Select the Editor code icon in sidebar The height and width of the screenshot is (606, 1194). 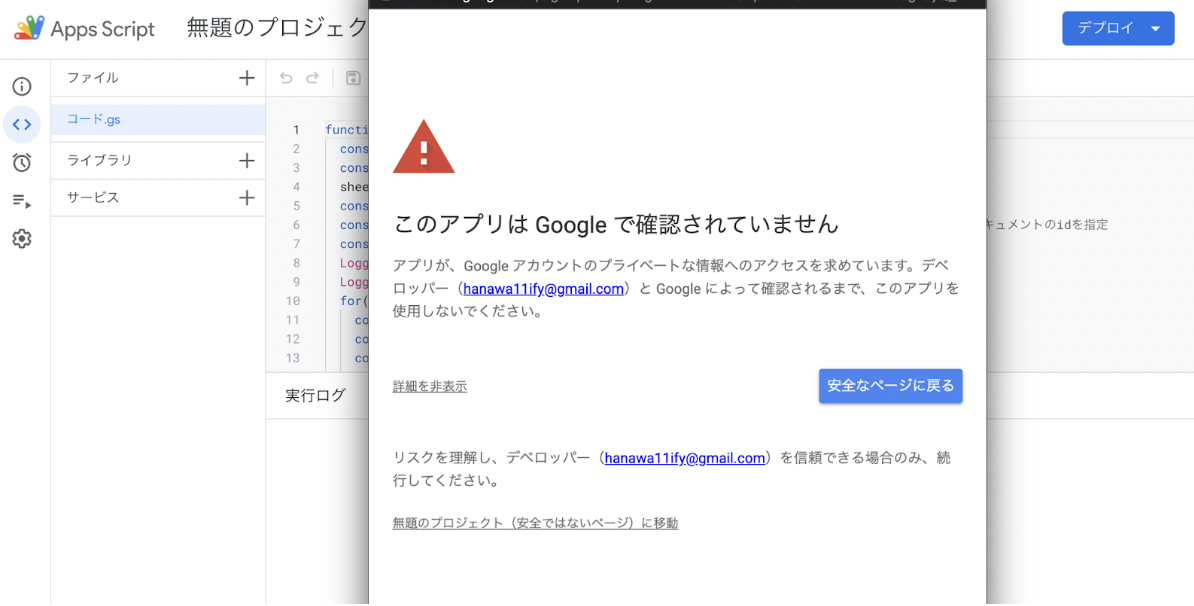[x=22, y=125]
